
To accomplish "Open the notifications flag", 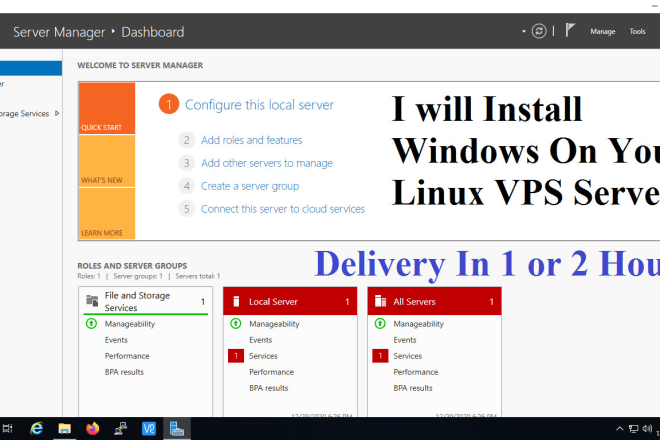I will [570, 30].
